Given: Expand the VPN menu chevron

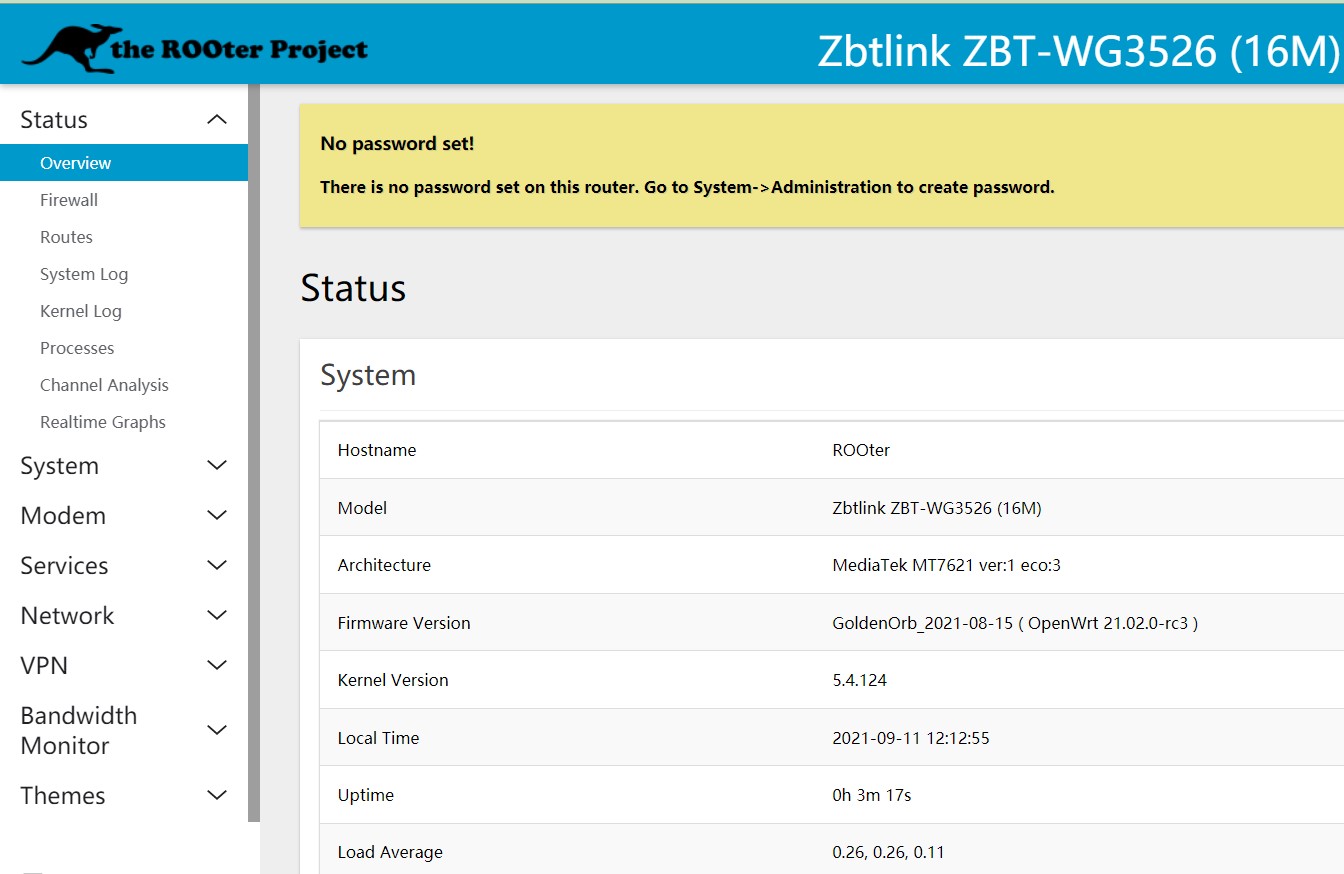Looking at the screenshot, I should coord(217,666).
